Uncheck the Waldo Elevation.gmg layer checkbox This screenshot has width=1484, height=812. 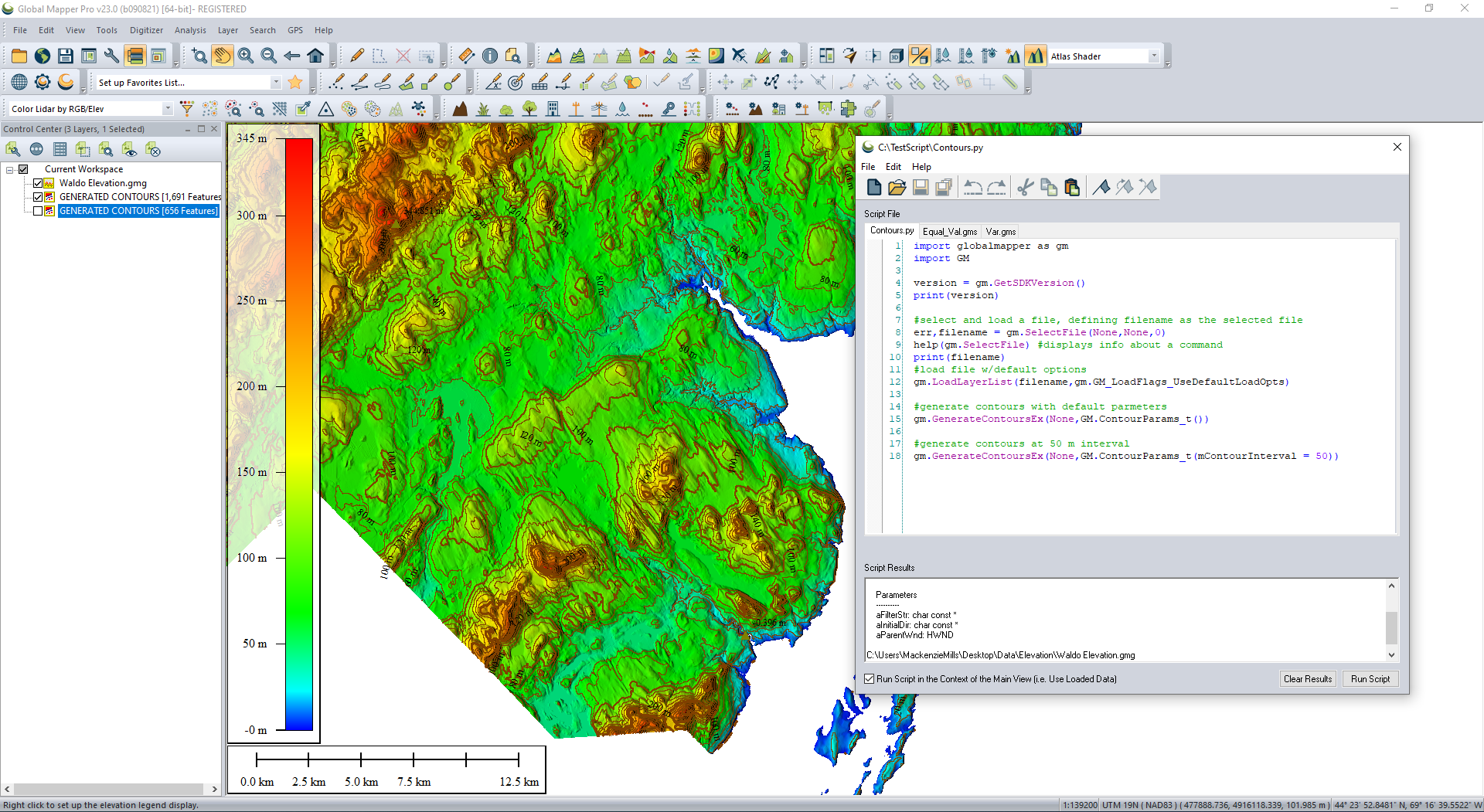pyautogui.click(x=37, y=183)
